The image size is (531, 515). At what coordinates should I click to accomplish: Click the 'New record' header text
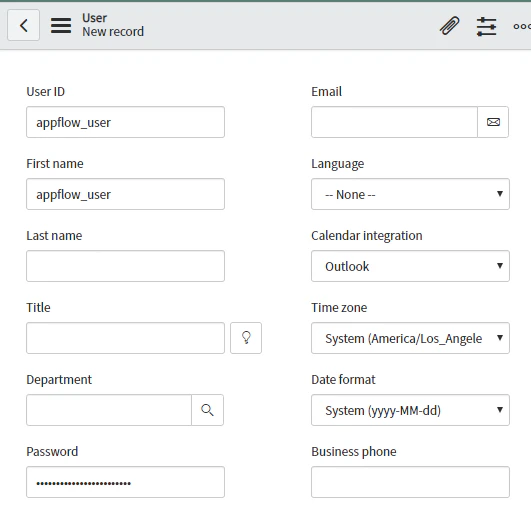tap(113, 32)
